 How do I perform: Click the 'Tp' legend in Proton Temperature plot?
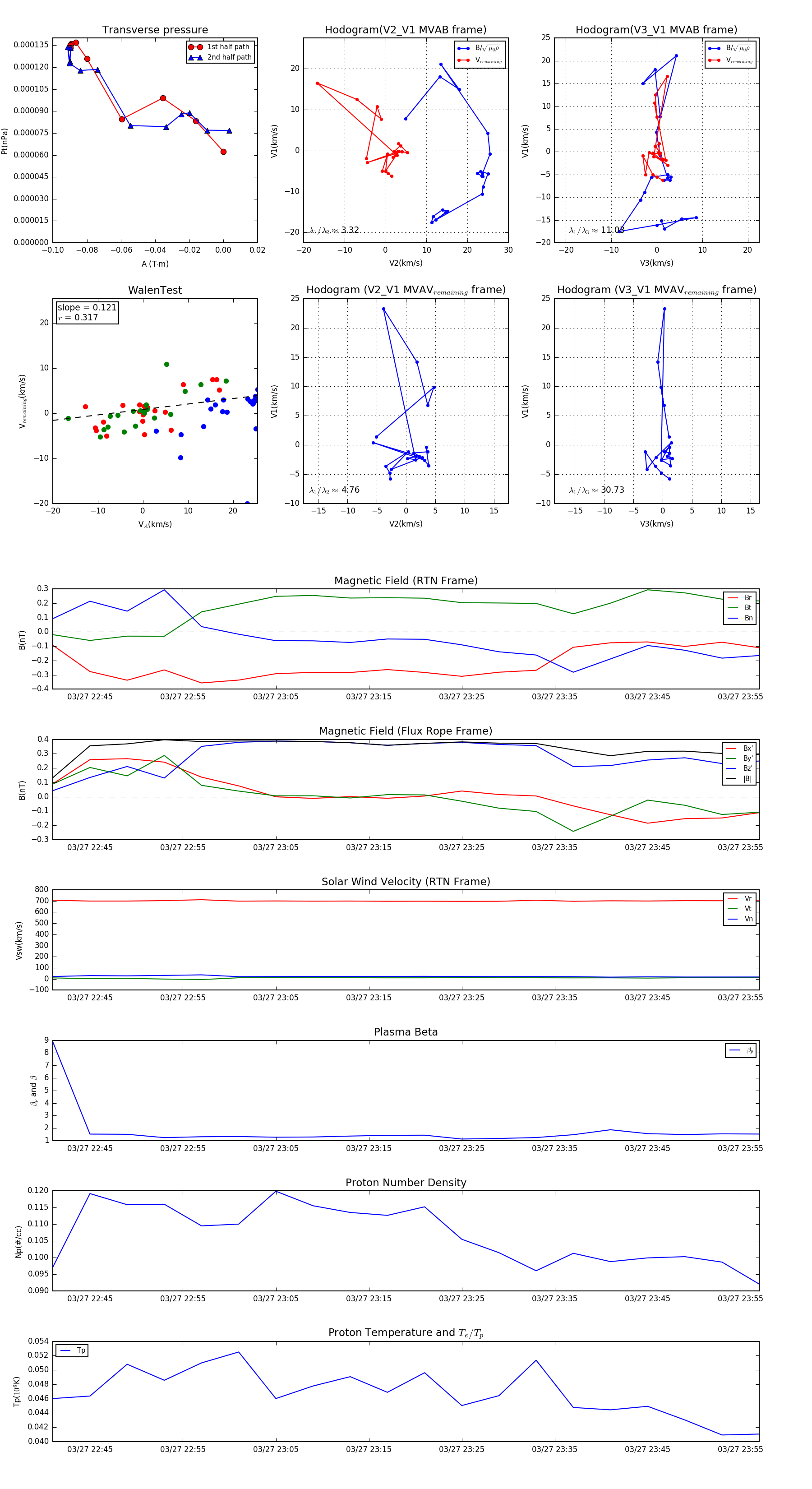(72, 1351)
